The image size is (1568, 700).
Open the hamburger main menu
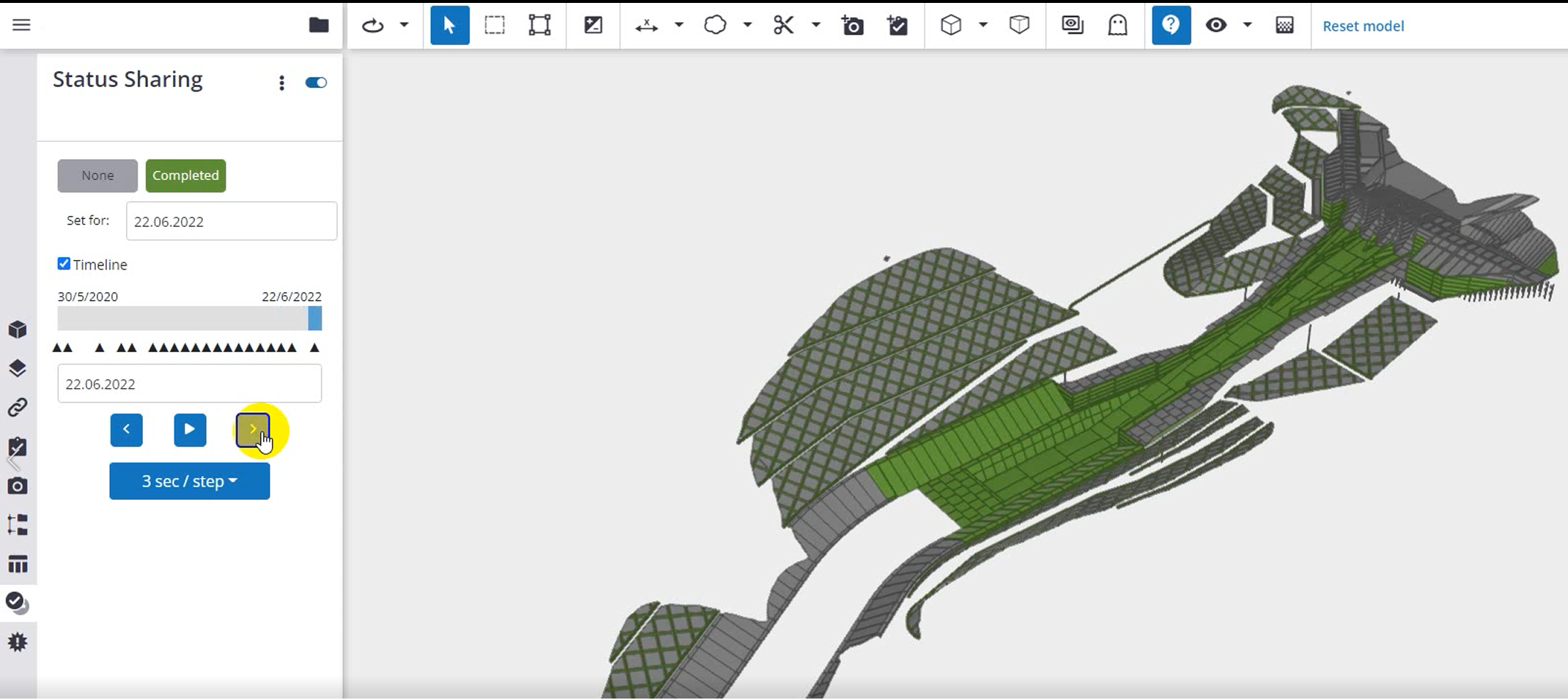click(x=22, y=26)
